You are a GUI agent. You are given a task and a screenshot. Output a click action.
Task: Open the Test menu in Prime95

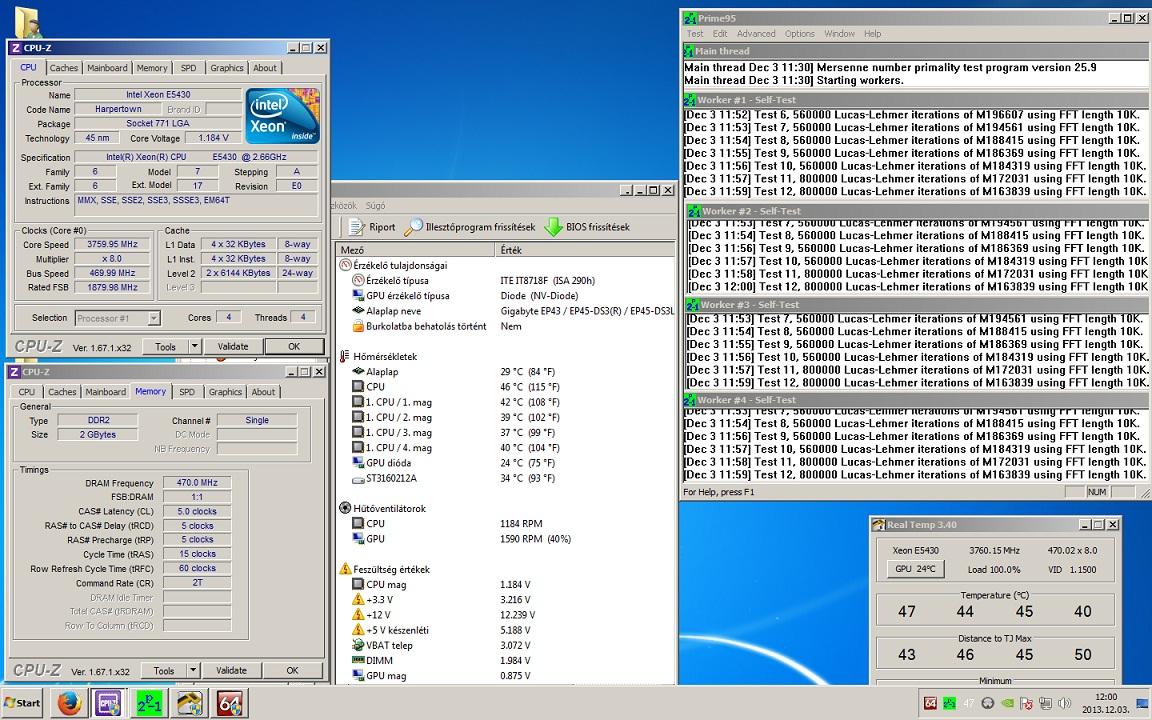(695, 34)
